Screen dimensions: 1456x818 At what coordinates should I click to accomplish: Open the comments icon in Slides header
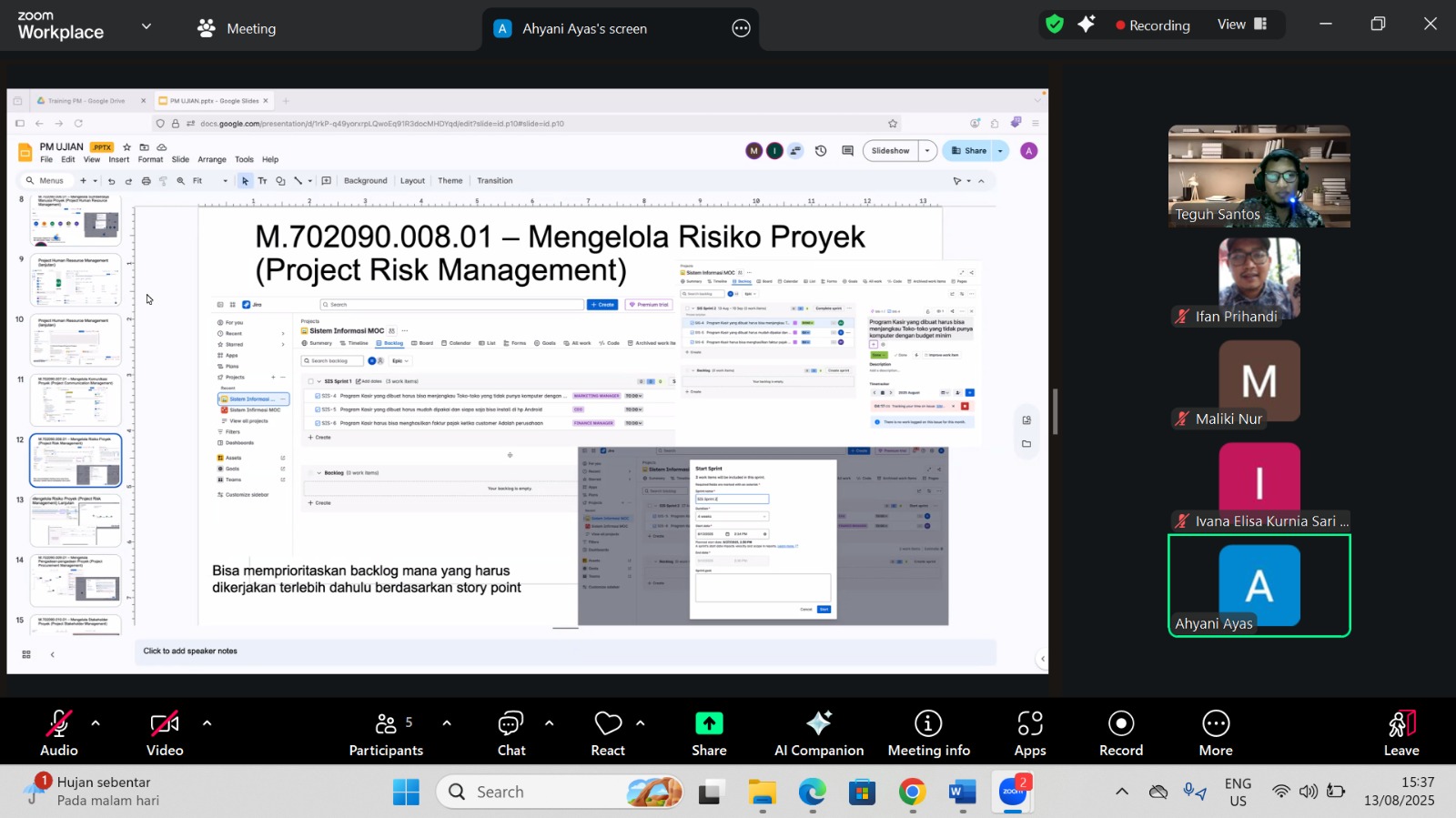point(847,151)
